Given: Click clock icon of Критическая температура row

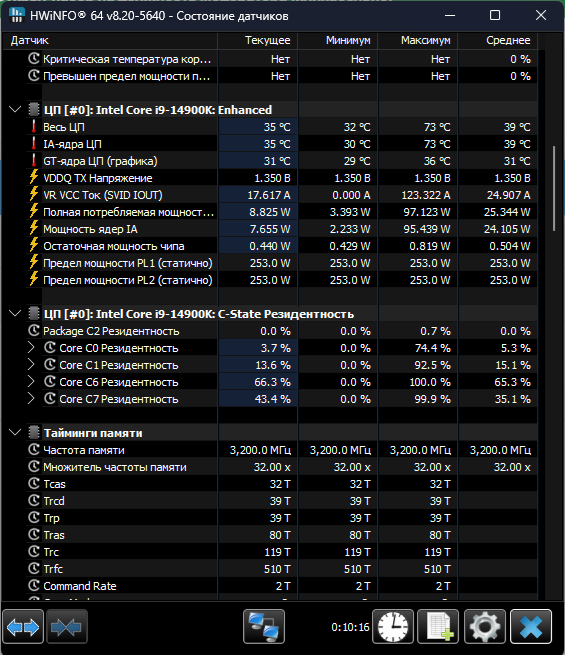Looking at the screenshot, I should (34, 59).
